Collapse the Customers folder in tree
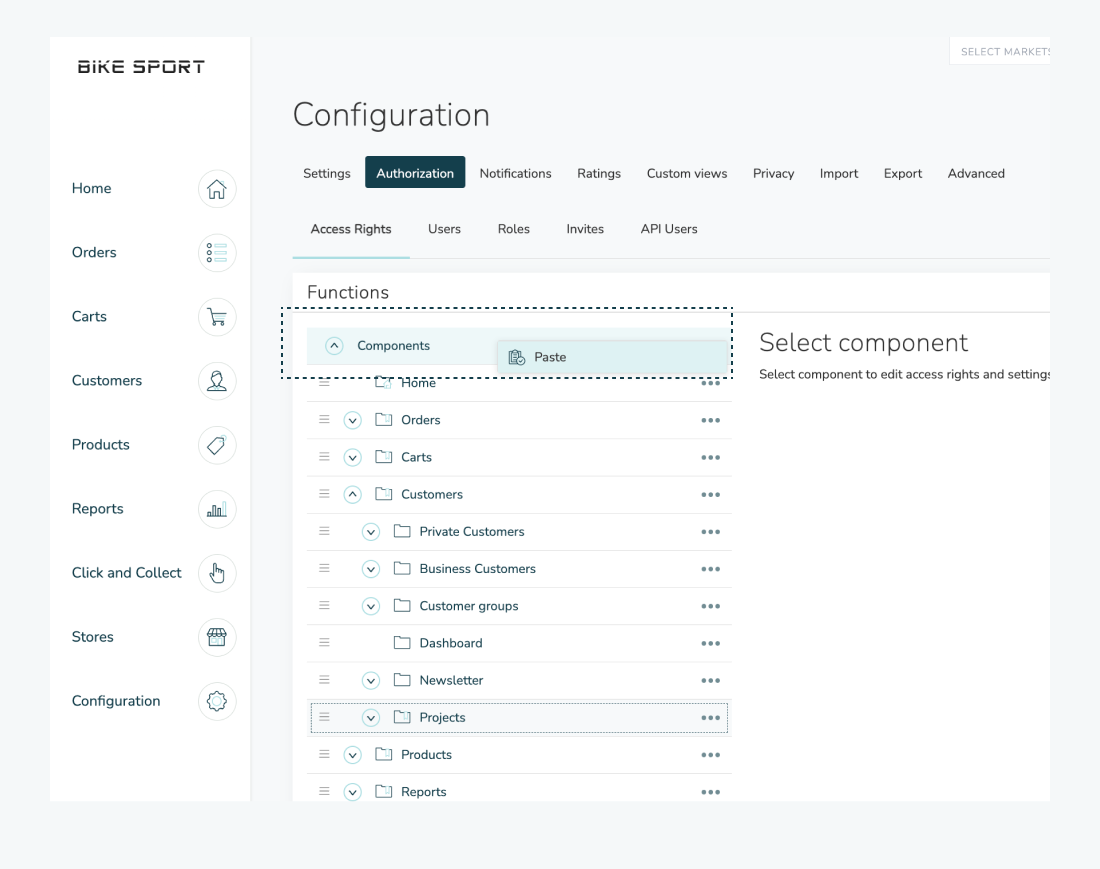Screen dimensions: 1100x869 click(x=352, y=495)
